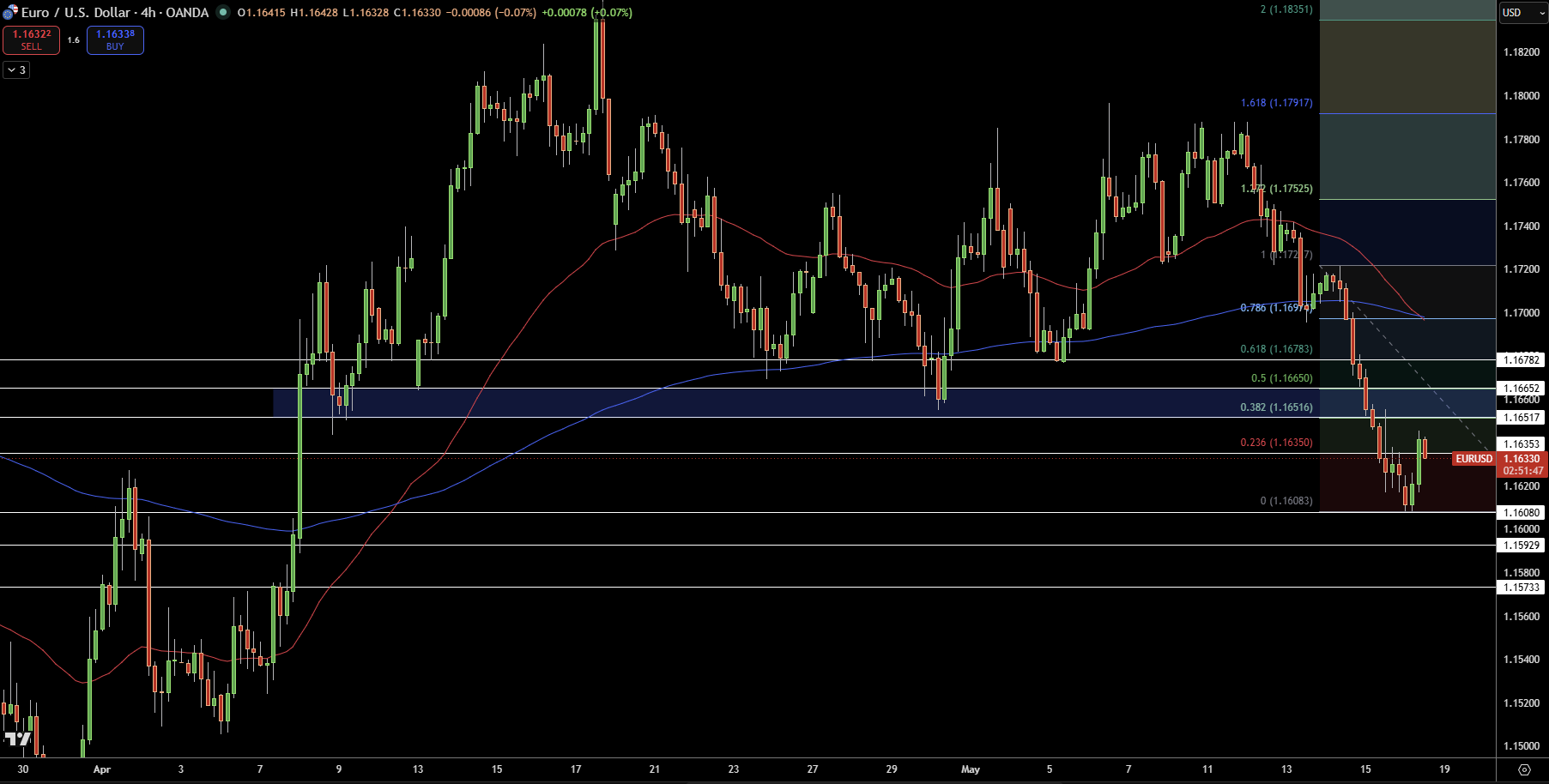Click the high price H1.16428 in header
Screen dimensions: 1549x784
click(313, 13)
